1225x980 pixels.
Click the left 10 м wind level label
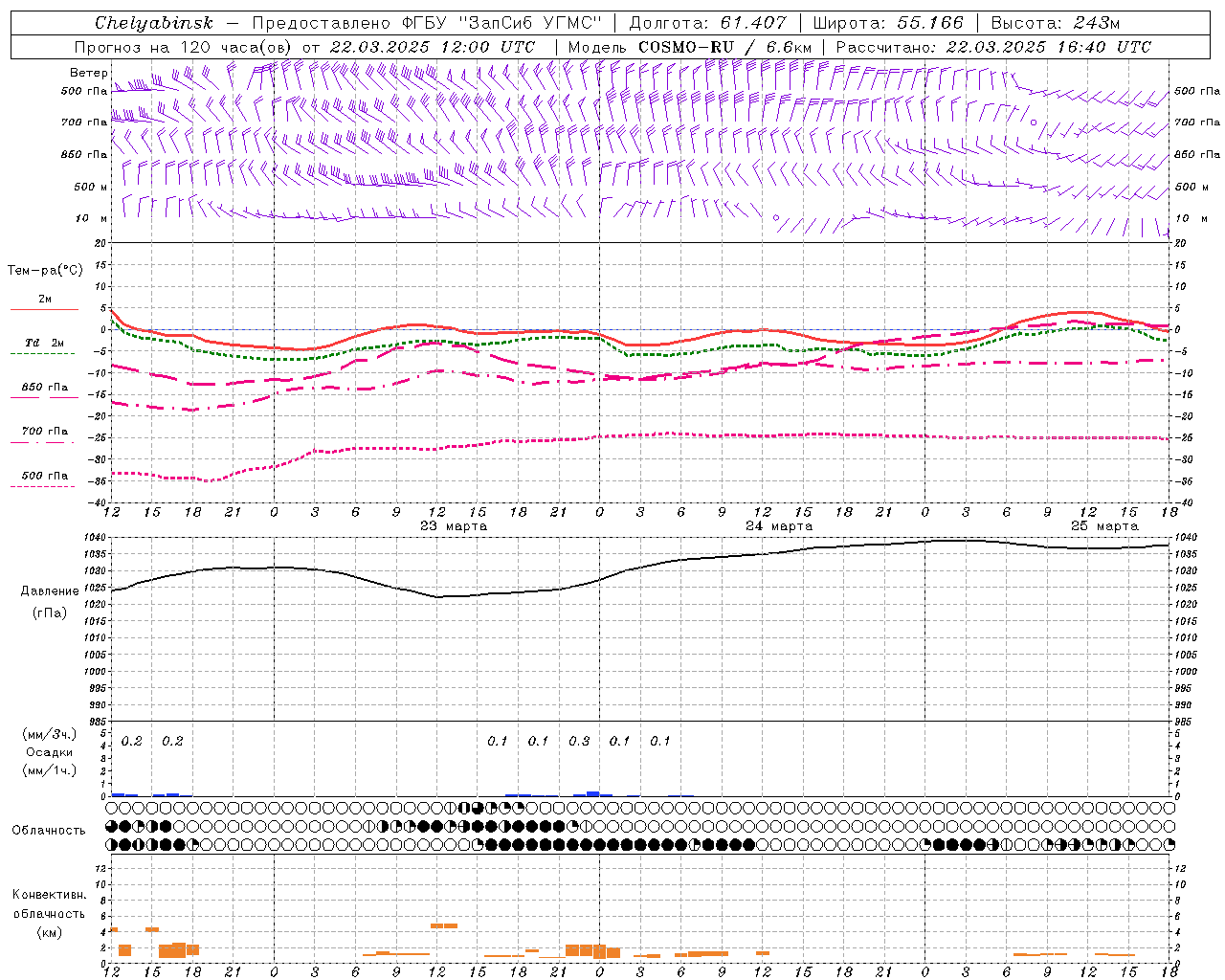pyautogui.click(x=92, y=219)
